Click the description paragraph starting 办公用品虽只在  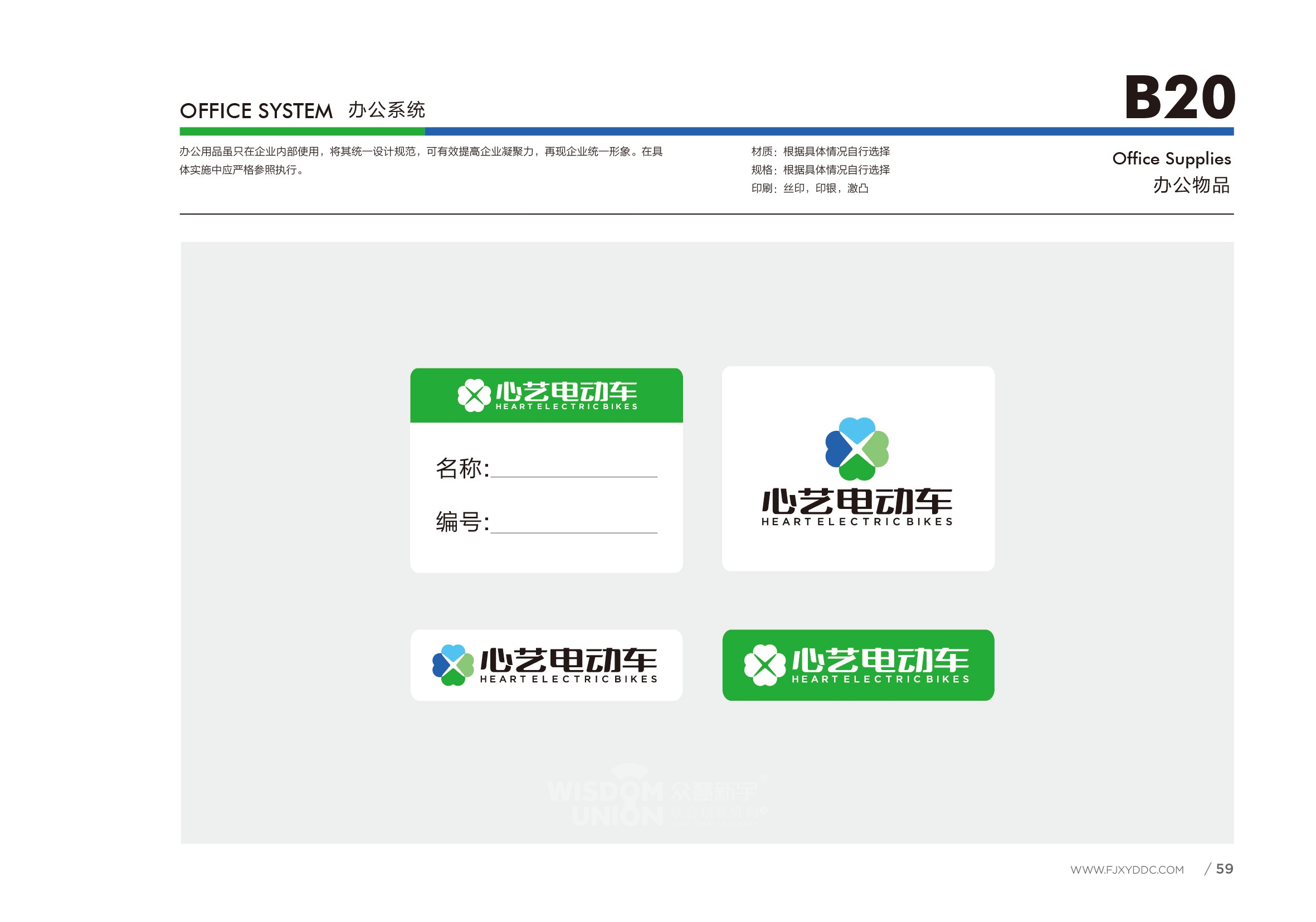pyautogui.click(x=421, y=161)
